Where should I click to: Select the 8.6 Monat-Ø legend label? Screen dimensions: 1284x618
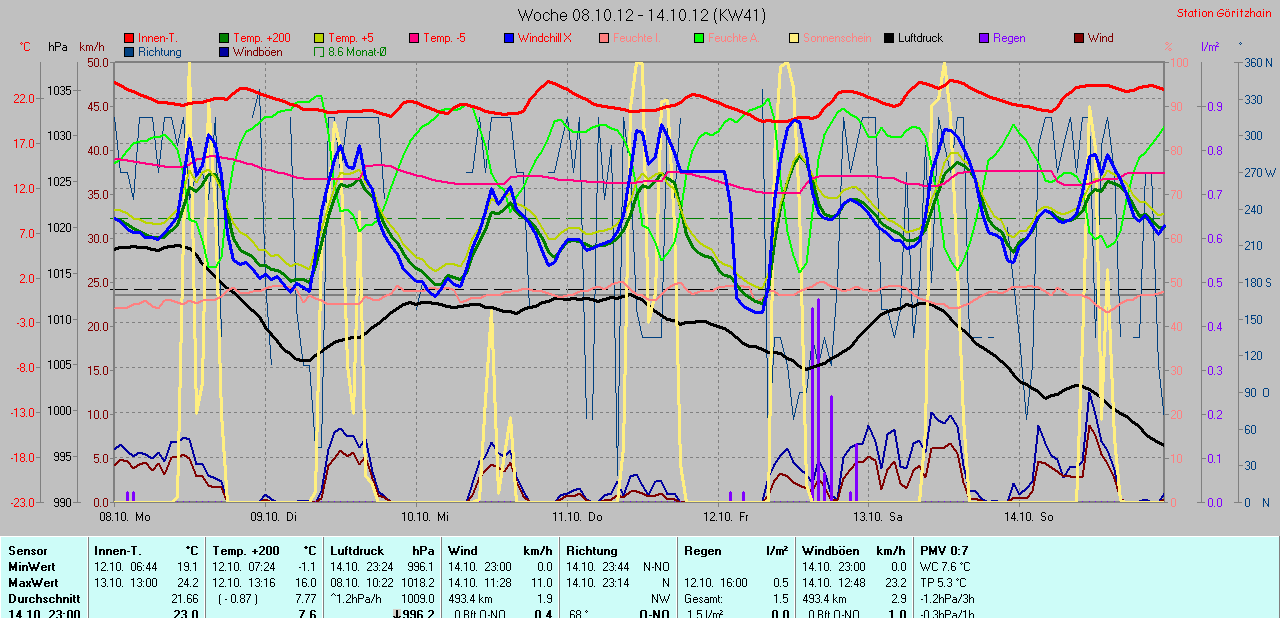(357, 51)
